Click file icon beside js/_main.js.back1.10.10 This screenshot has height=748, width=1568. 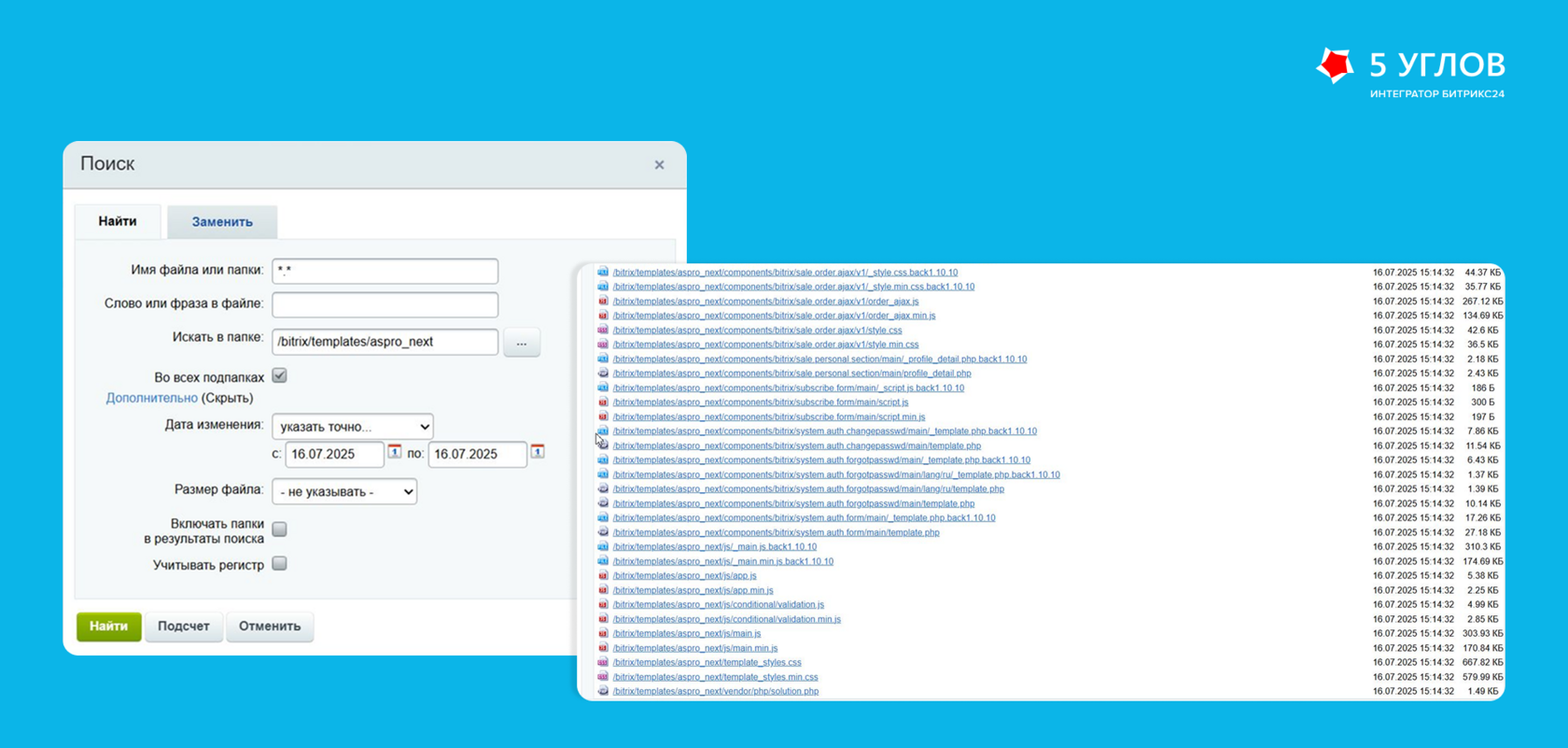[x=603, y=546]
